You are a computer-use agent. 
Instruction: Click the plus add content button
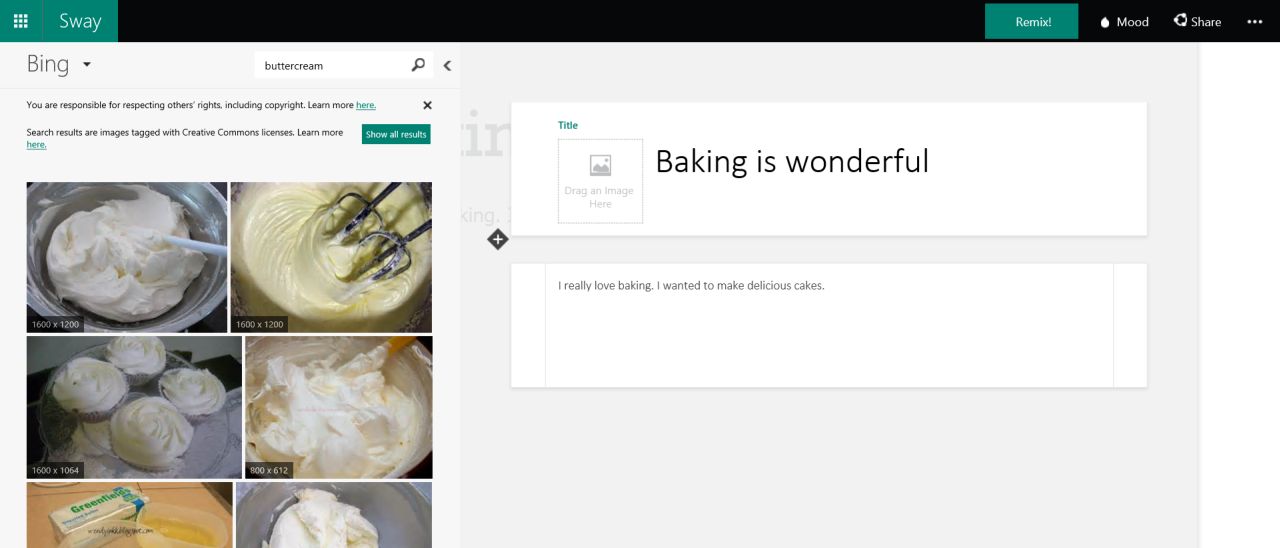[498, 239]
